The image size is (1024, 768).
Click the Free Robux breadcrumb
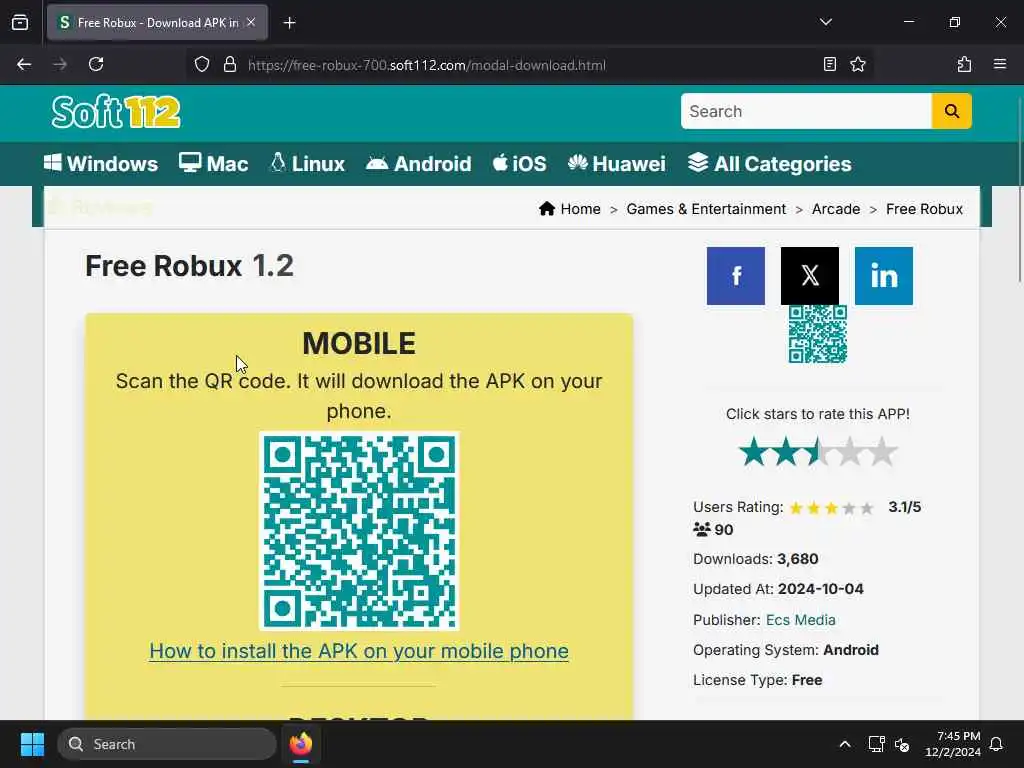[x=924, y=209]
